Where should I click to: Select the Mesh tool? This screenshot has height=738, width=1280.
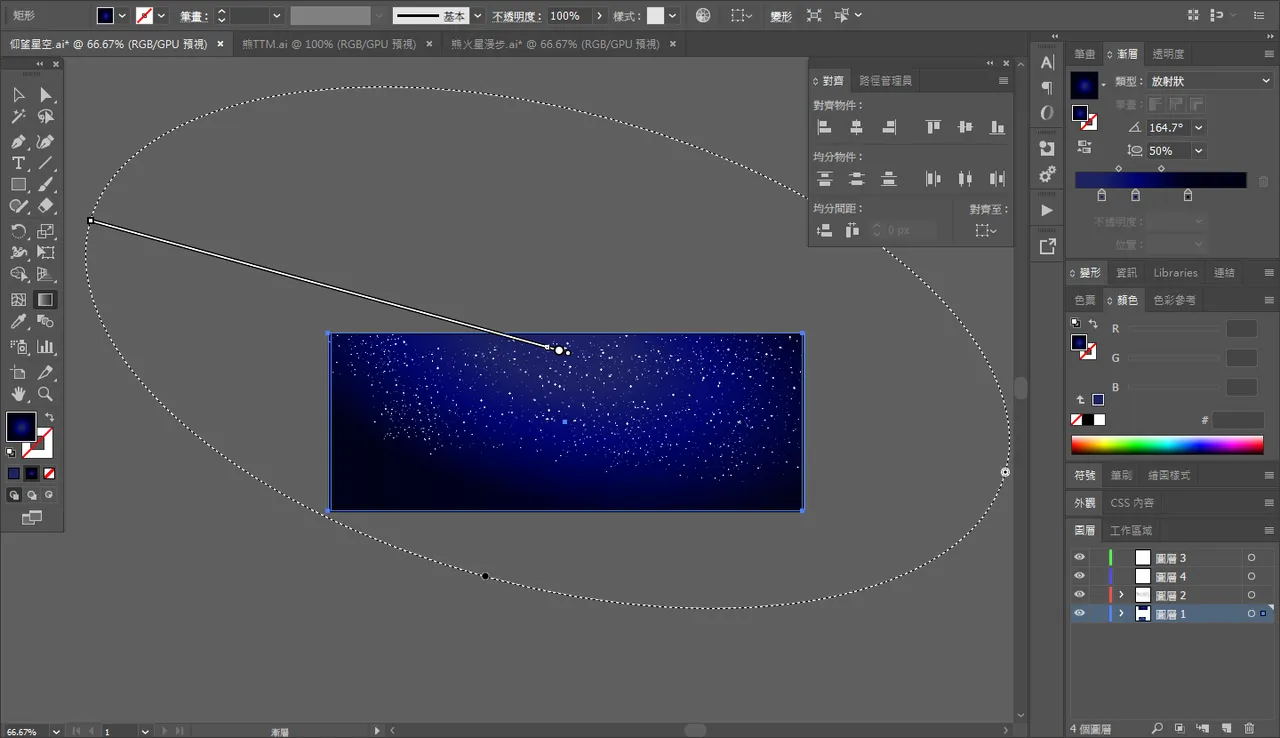tap(19, 300)
